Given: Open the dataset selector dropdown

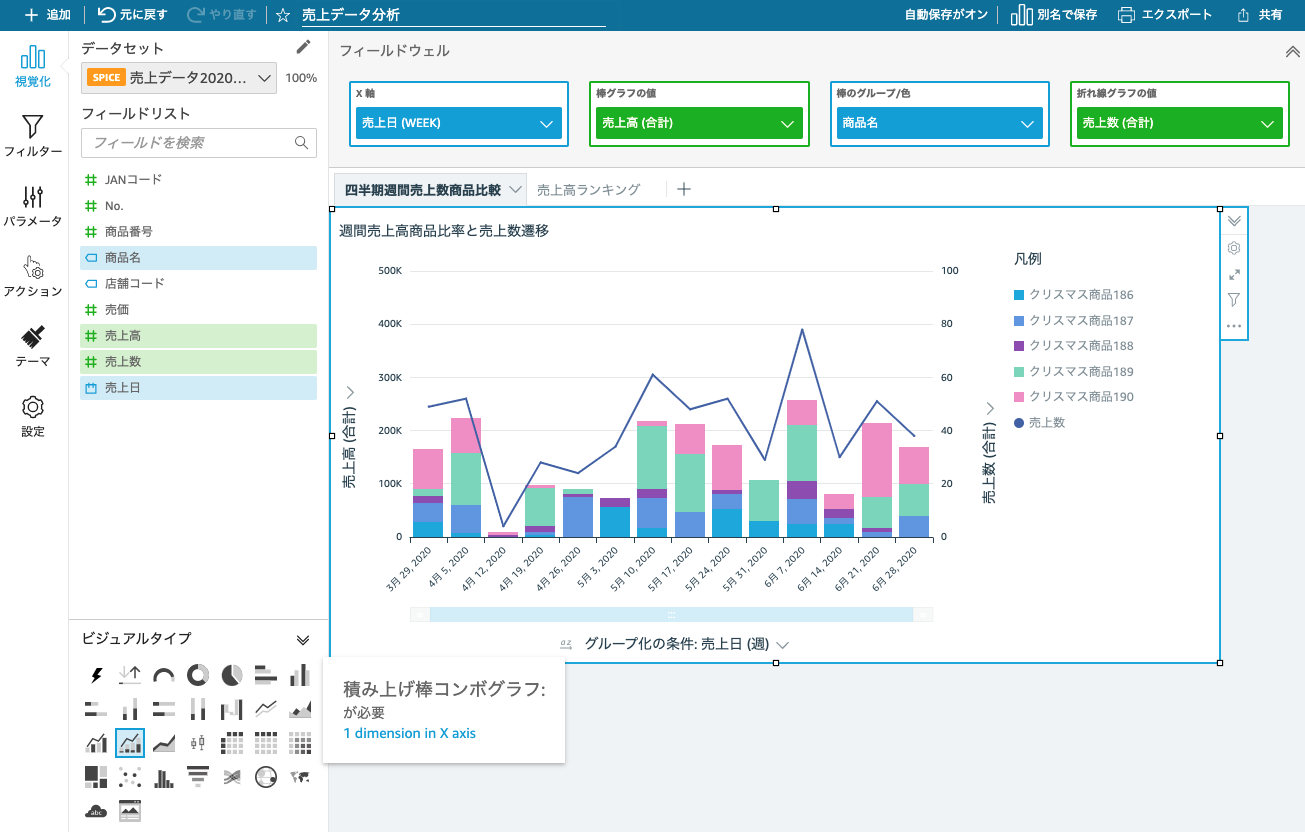Looking at the screenshot, I should pyautogui.click(x=179, y=77).
